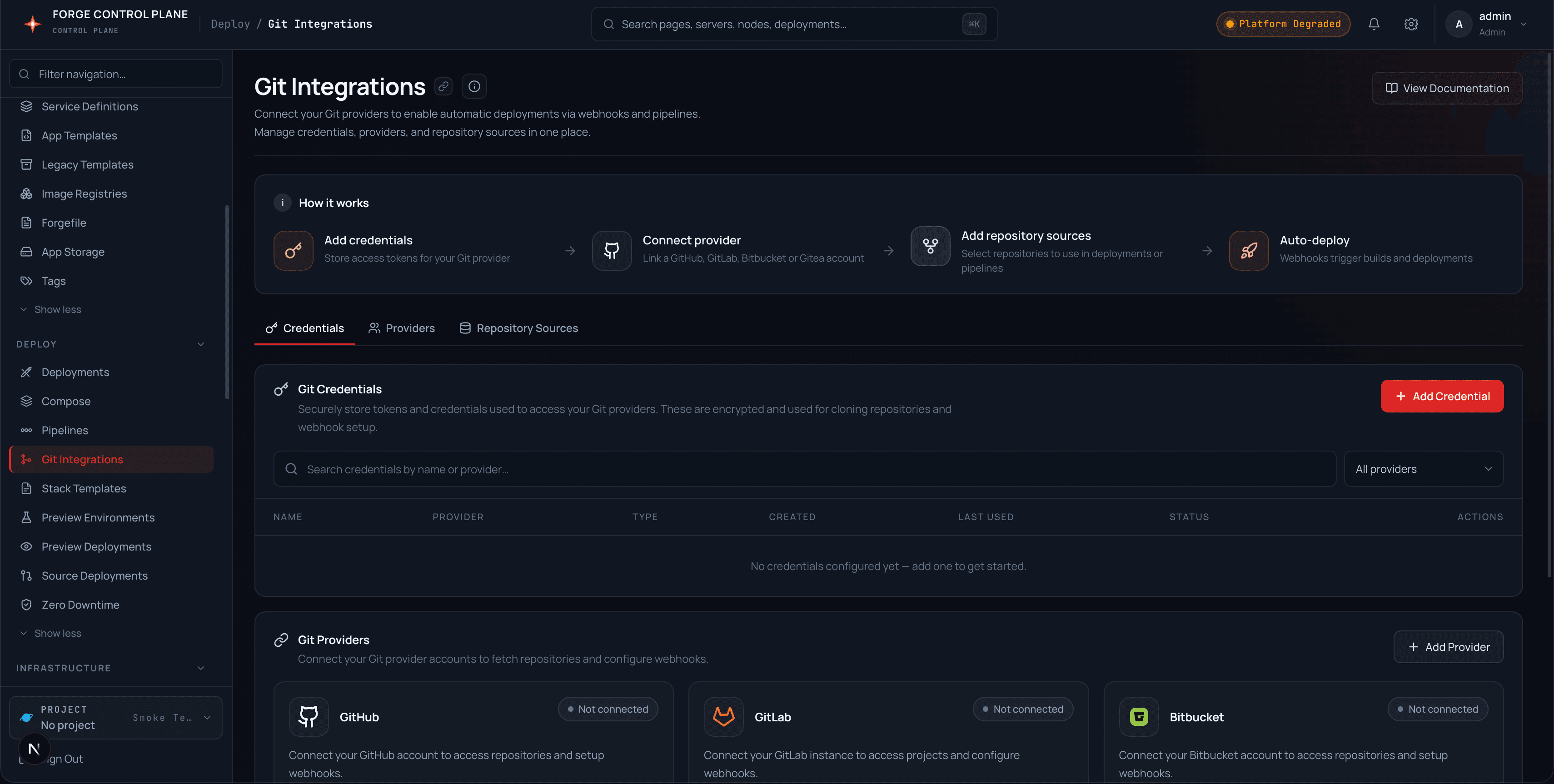Click the Zero Downtime shield icon
Image resolution: width=1554 pixels, height=784 pixels.
tap(26, 604)
